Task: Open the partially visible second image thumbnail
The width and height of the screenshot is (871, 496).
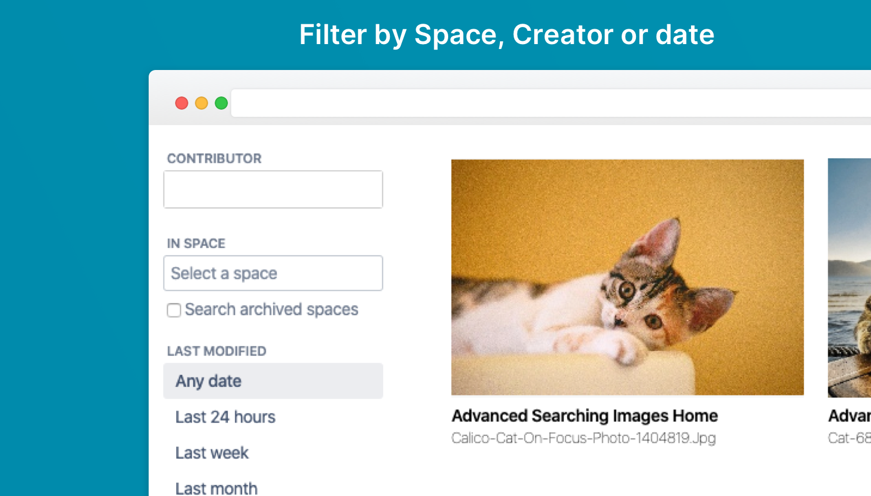Action: pyautogui.click(x=850, y=277)
